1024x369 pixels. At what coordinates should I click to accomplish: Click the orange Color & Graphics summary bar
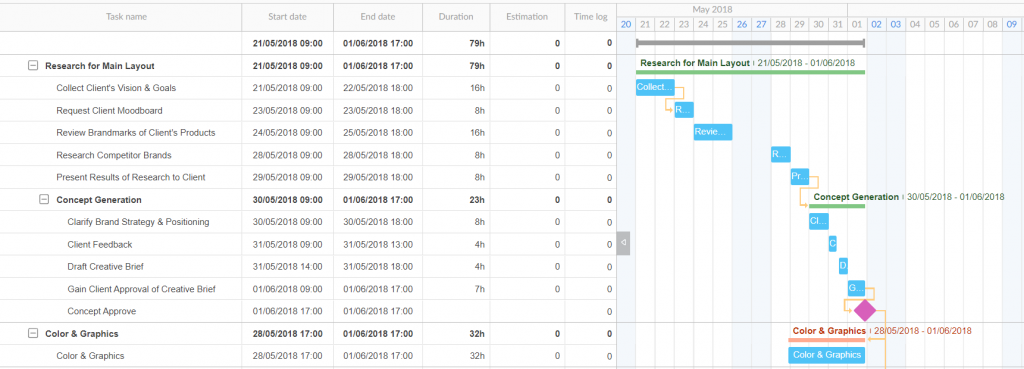coord(827,340)
